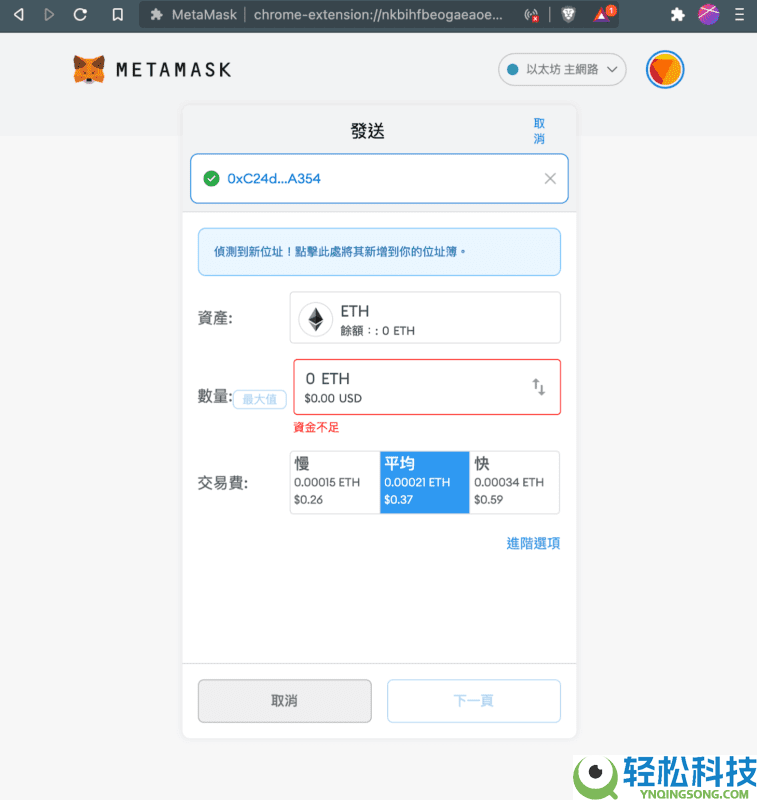Reload the page with the refresh icon
The image size is (757, 800).
tap(80, 14)
